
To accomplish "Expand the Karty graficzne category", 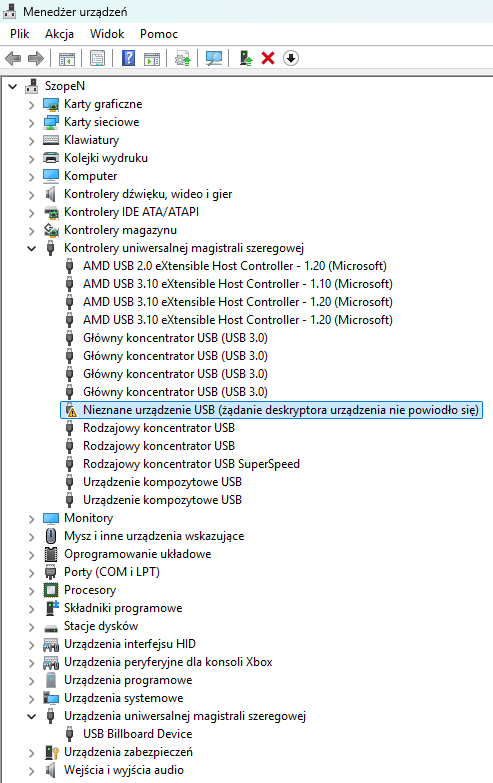I will tap(31, 105).
